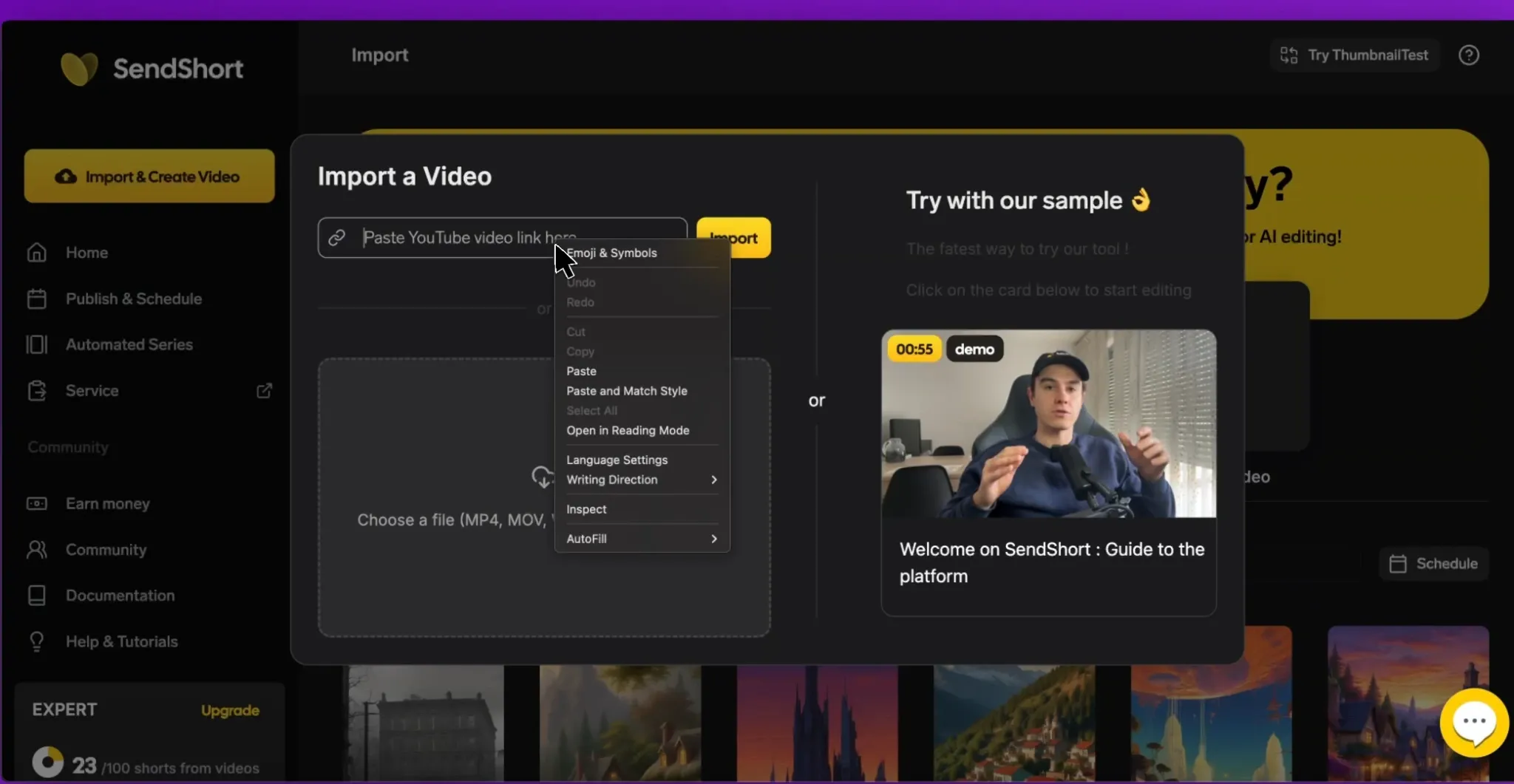Click the Import & Create Video button

pyautogui.click(x=149, y=176)
